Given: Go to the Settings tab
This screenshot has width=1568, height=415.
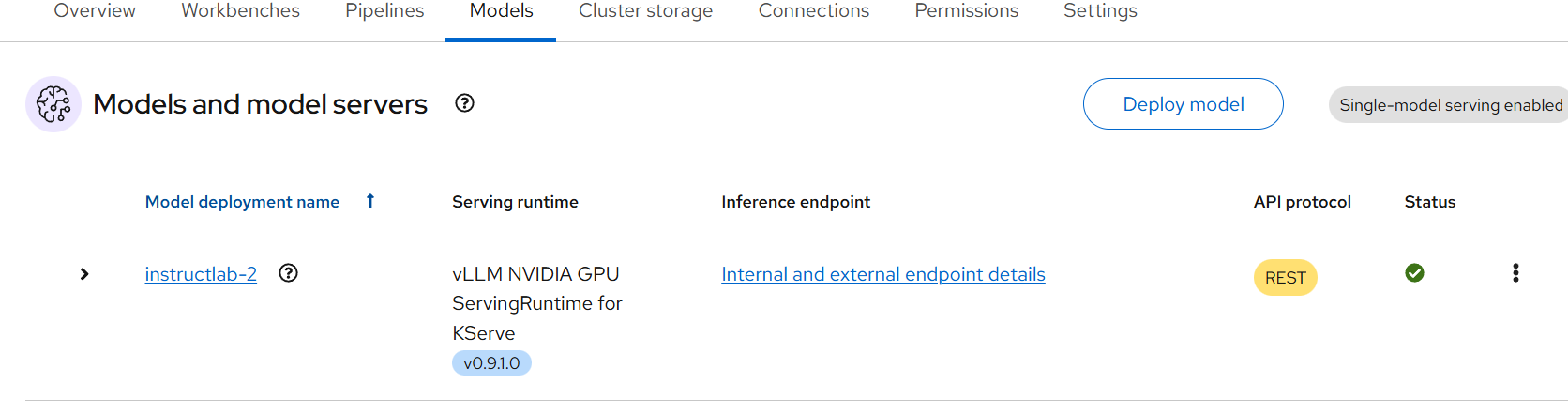Looking at the screenshot, I should pos(1100,11).
